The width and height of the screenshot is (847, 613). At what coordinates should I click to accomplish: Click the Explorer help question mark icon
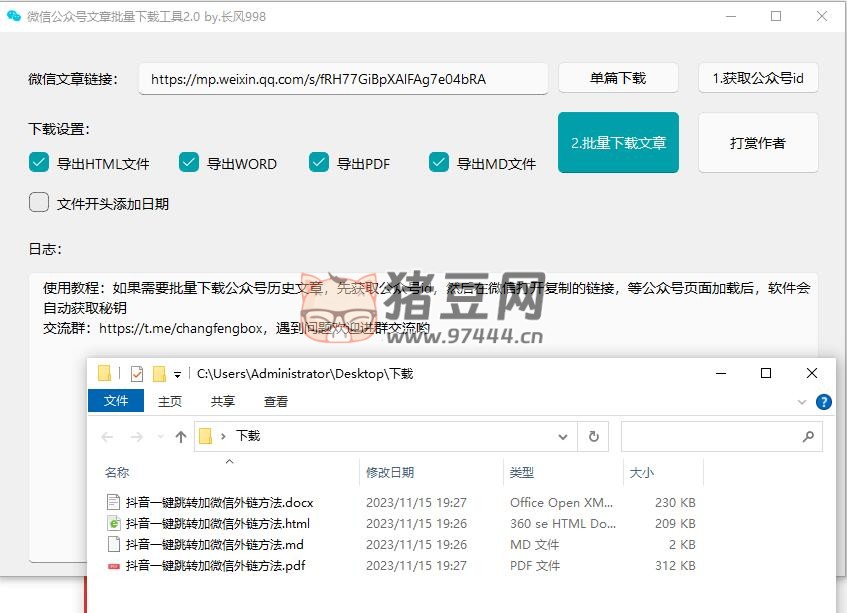click(x=824, y=402)
